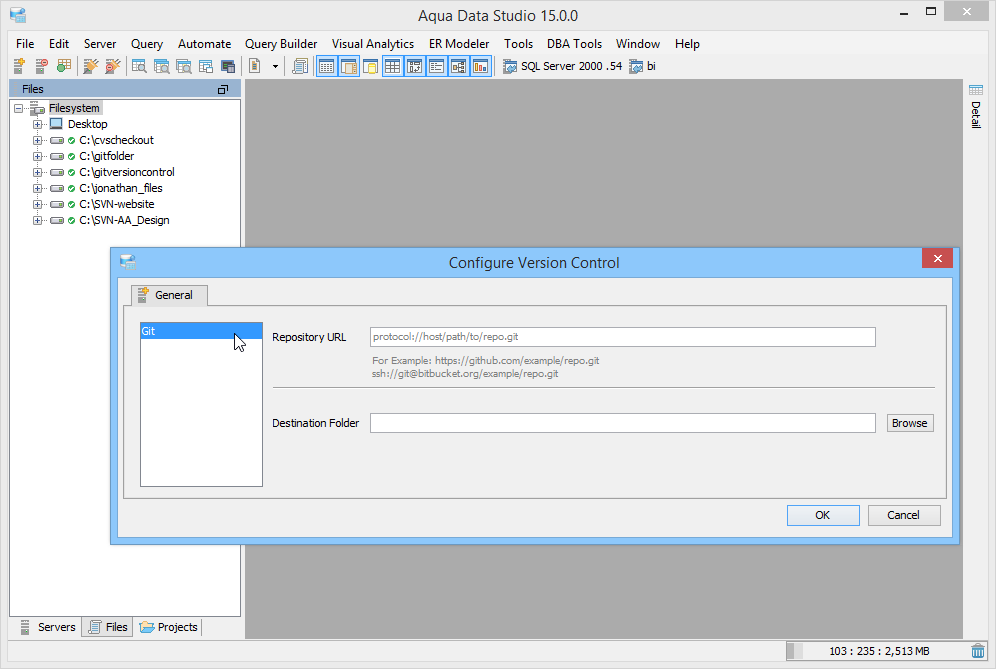This screenshot has height=669, width=996.
Task: Select C:\gitversioncontrol in file tree
Action: (126, 172)
